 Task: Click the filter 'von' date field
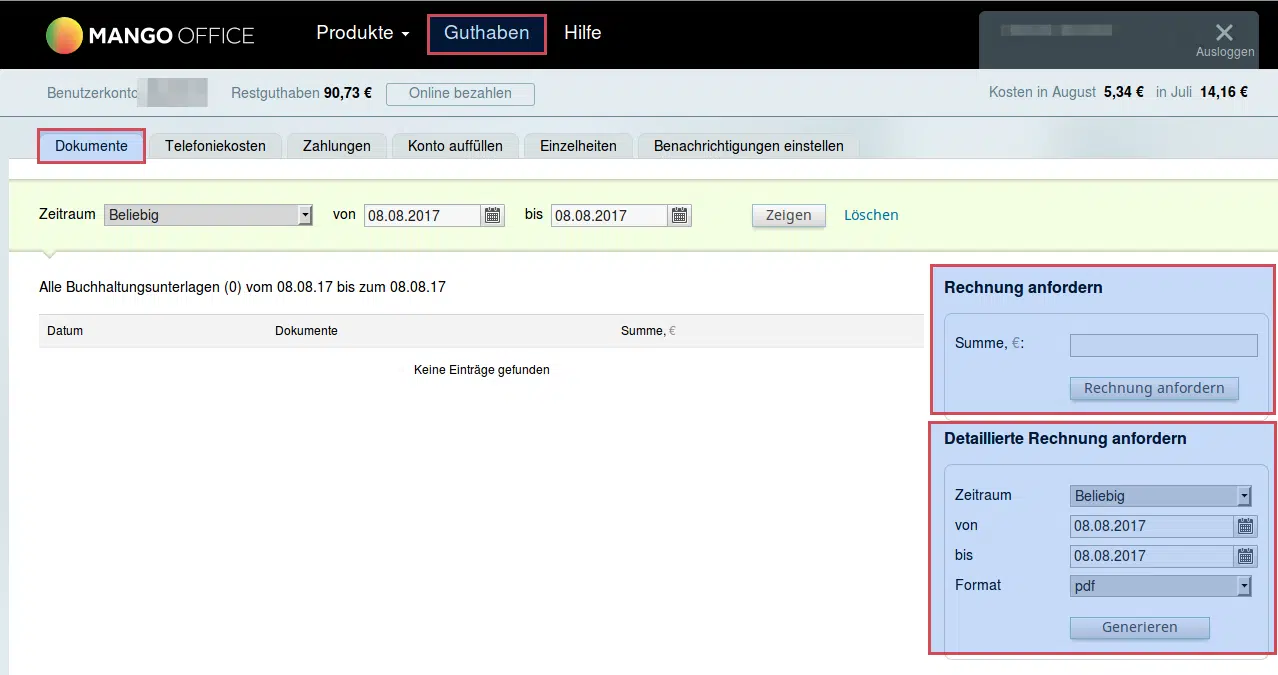[x=423, y=215]
